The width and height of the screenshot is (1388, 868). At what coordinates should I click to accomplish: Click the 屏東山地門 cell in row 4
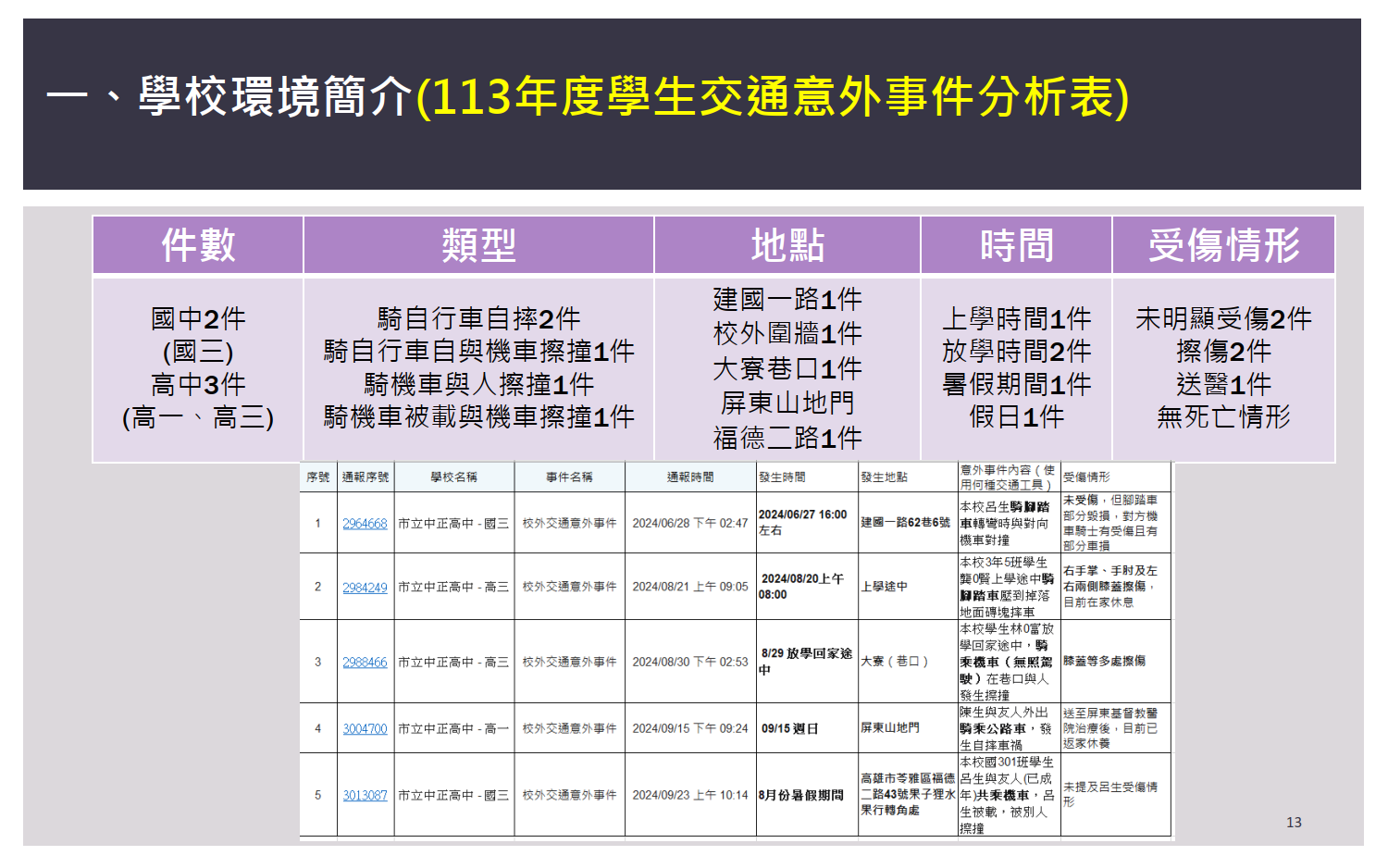[890, 728]
